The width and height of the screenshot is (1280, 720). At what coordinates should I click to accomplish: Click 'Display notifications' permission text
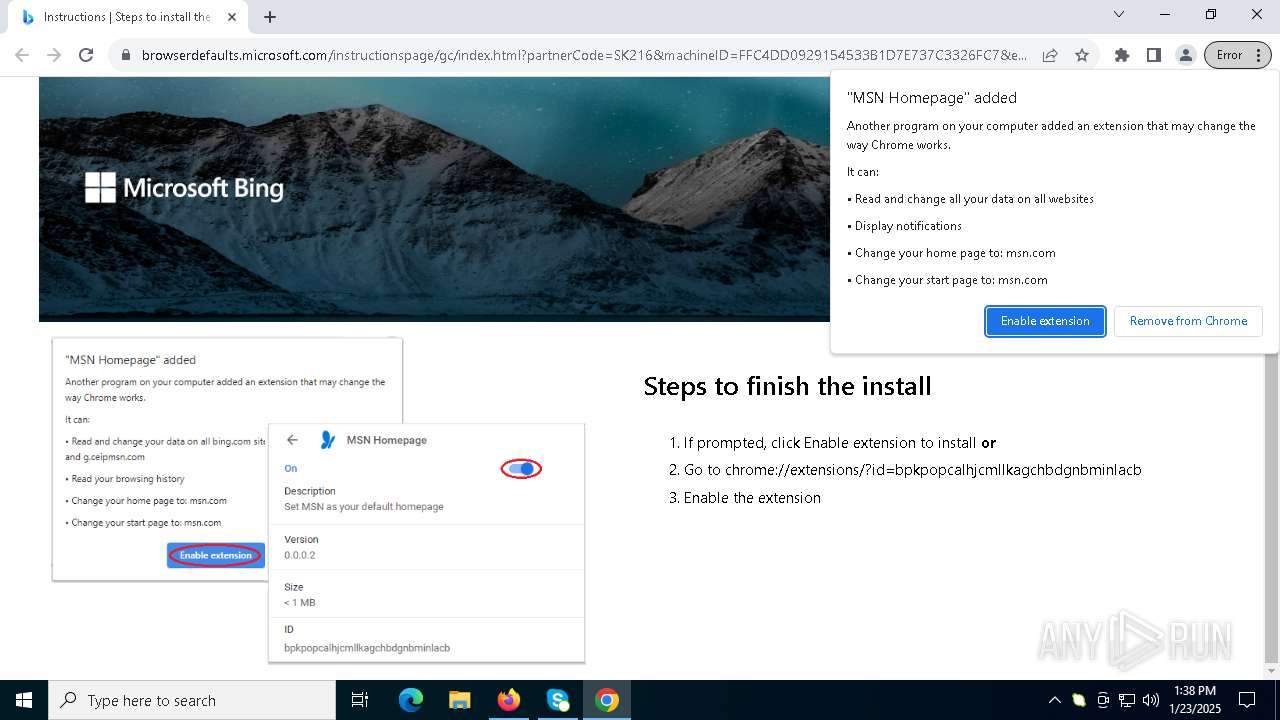coord(908,226)
